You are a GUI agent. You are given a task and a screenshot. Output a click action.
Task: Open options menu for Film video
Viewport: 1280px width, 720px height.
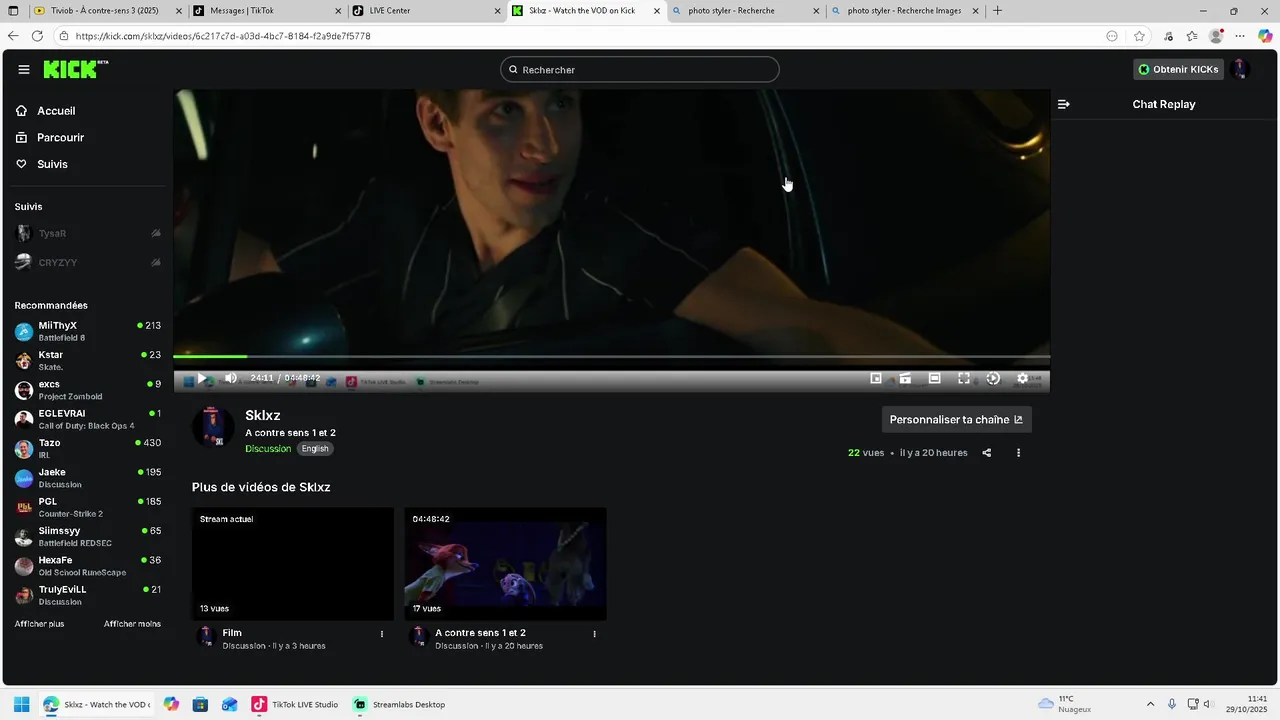382,634
